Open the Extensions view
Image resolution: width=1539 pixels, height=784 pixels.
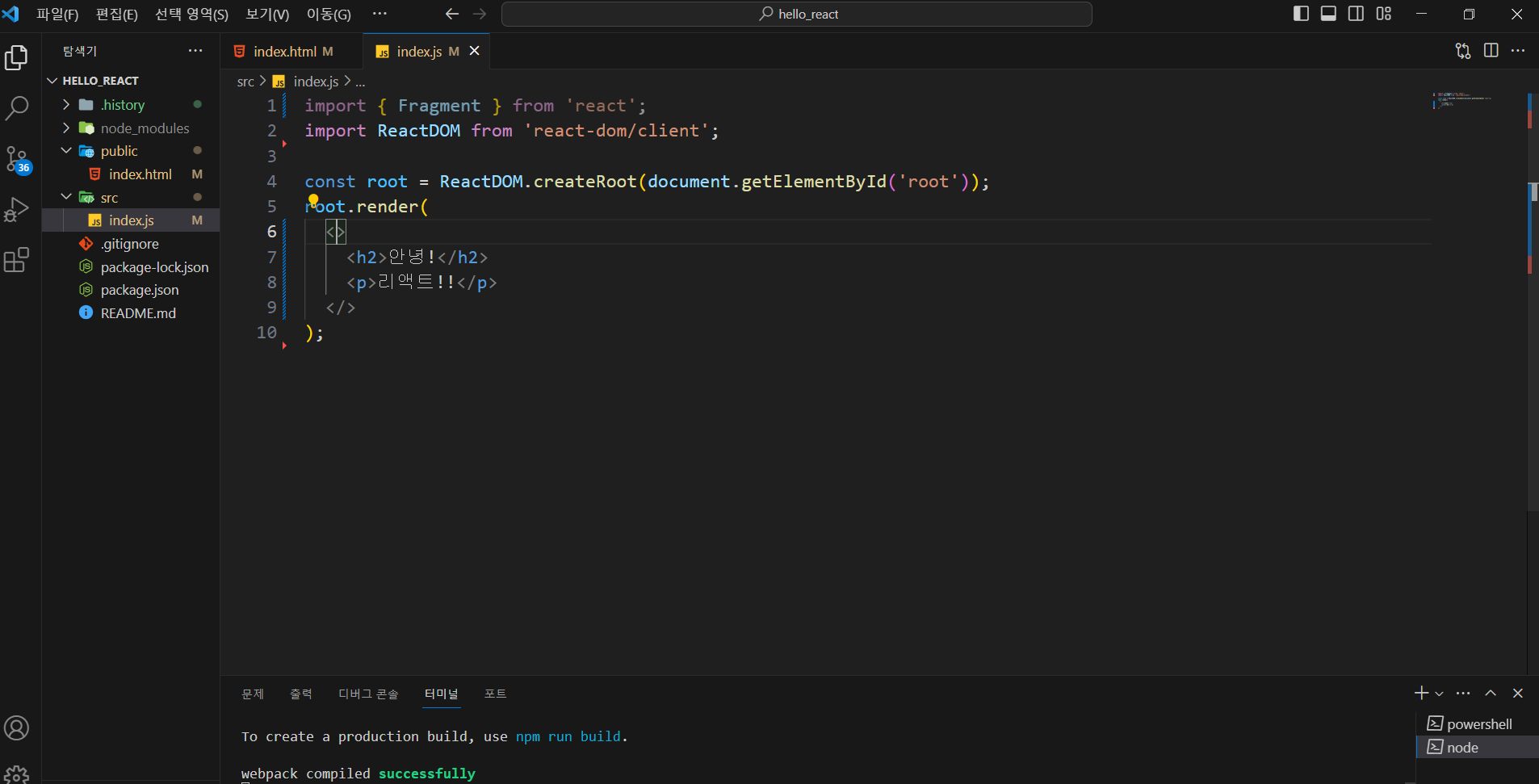pos(17,260)
